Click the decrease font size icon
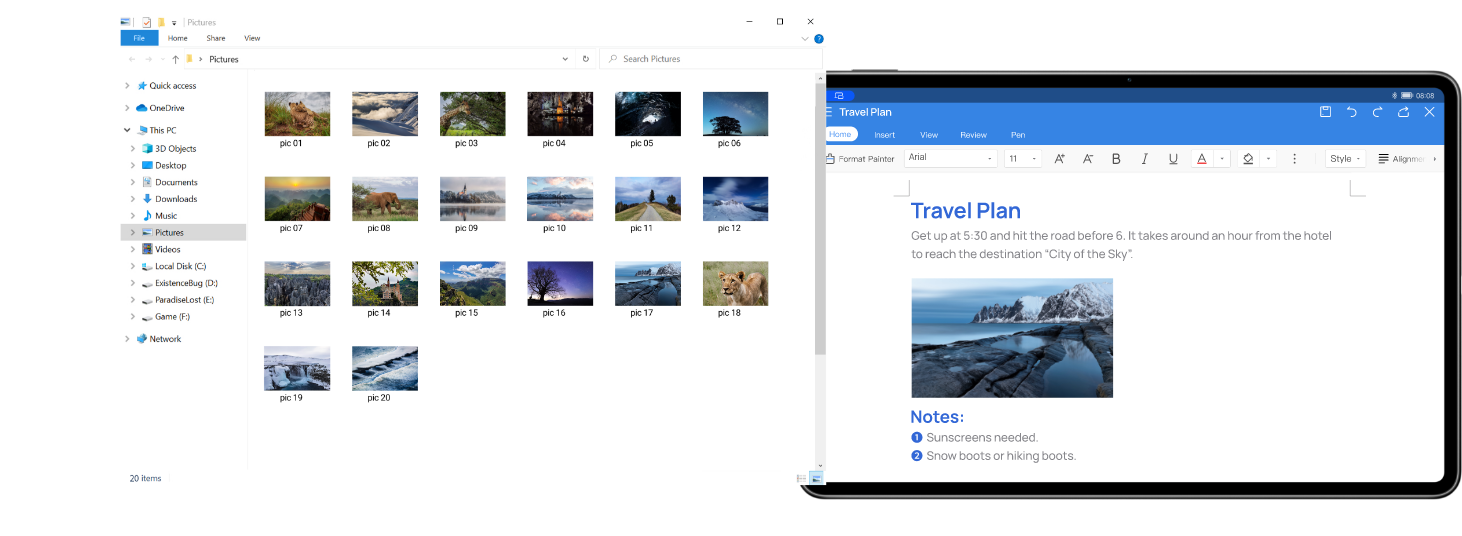The width and height of the screenshot is (1462, 536). point(1088,159)
